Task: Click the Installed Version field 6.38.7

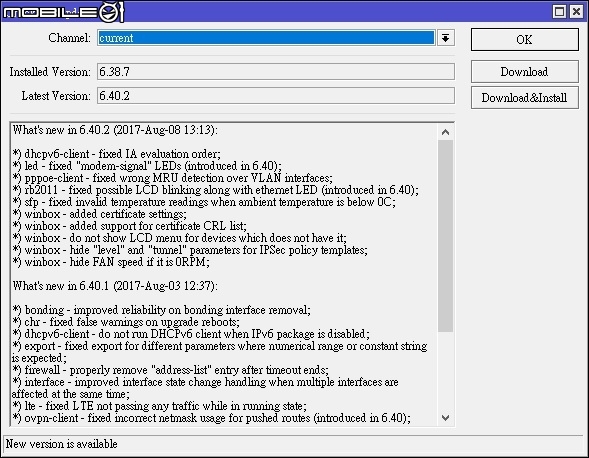Action: (276, 71)
